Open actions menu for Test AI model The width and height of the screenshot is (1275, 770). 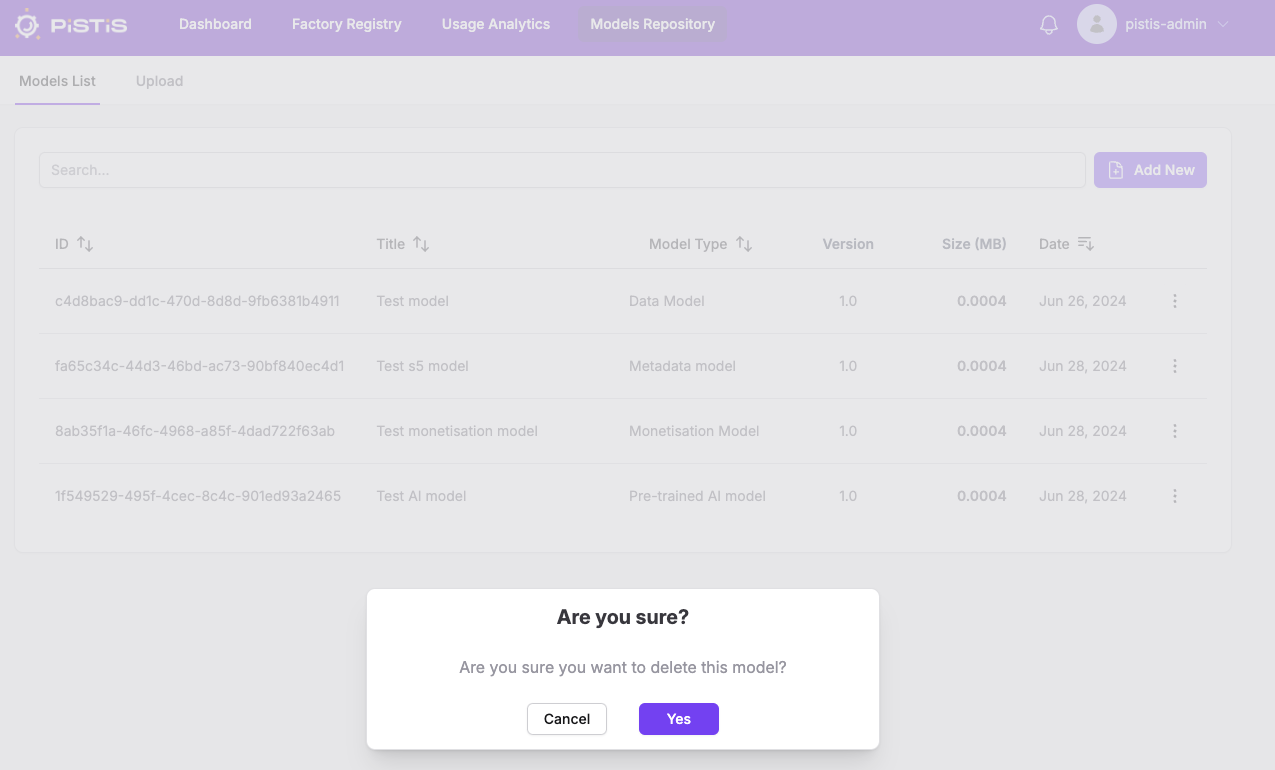coord(1175,496)
